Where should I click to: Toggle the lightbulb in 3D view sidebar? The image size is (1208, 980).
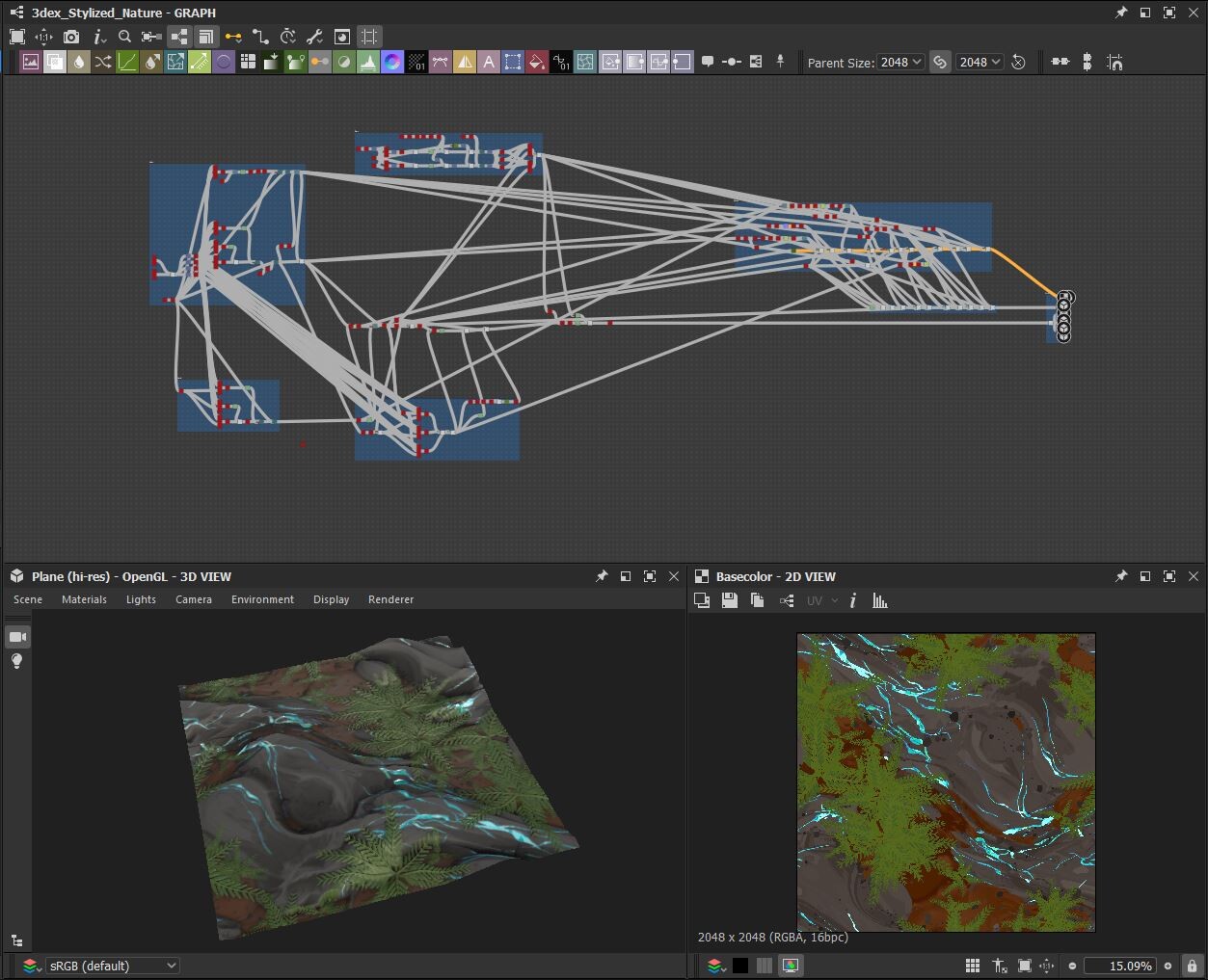[17, 662]
